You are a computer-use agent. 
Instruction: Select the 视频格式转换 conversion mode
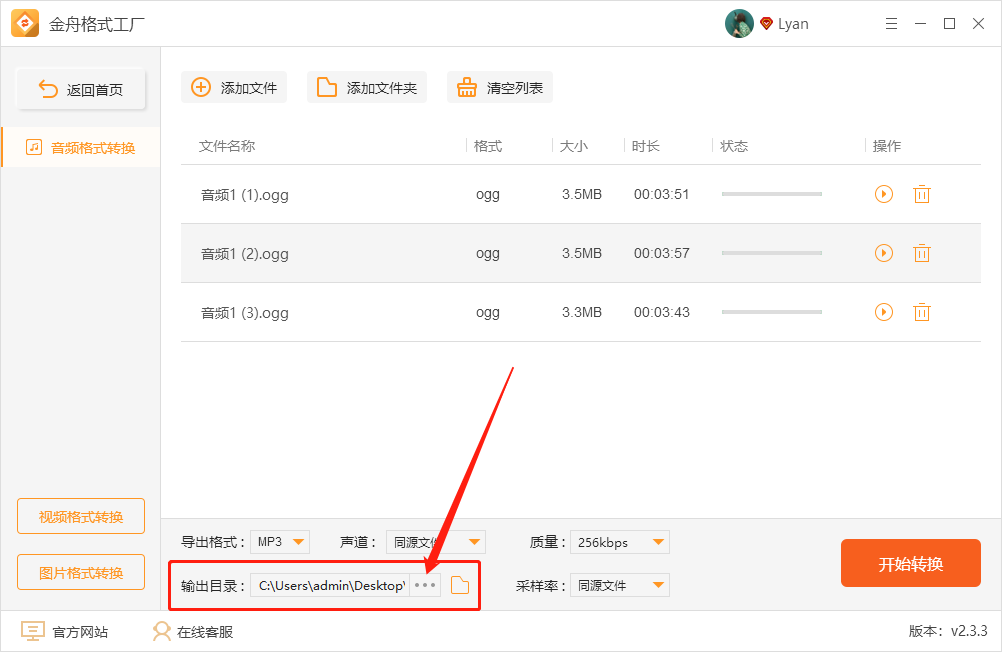(80, 515)
